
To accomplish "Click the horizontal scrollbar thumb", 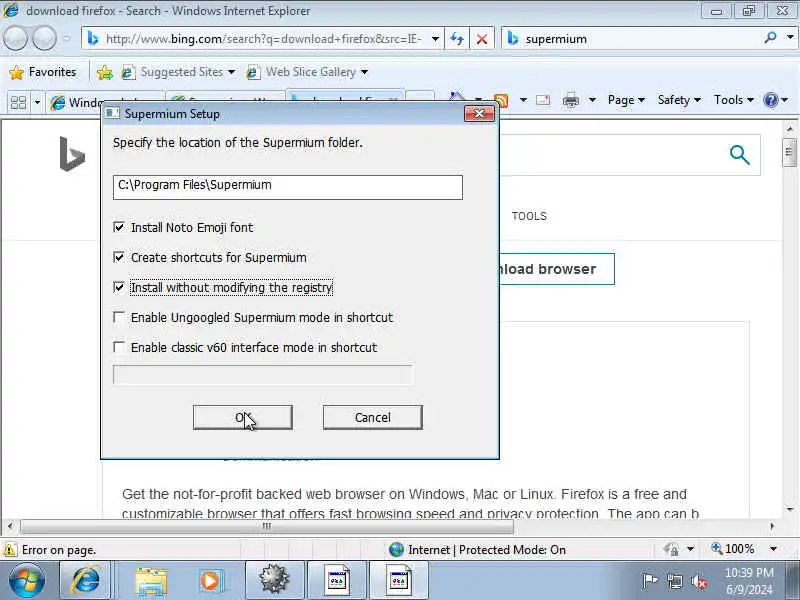I will coord(267,526).
